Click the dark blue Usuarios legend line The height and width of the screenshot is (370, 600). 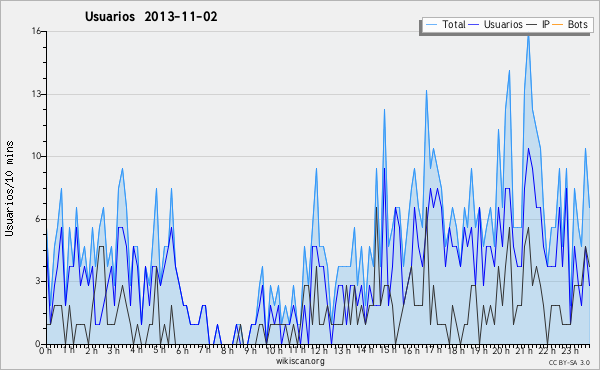coord(474,25)
